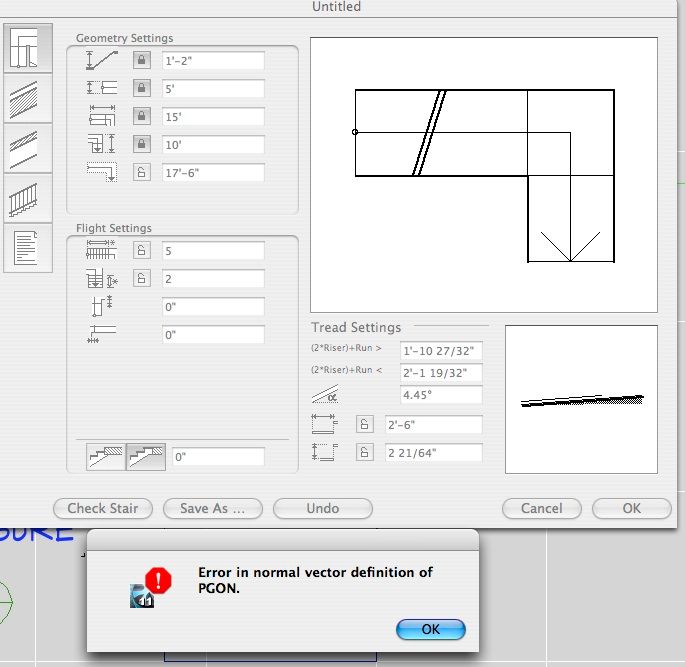Edit the 1'-2" height field
Viewport: 685px width, 667px height.
coord(213,60)
